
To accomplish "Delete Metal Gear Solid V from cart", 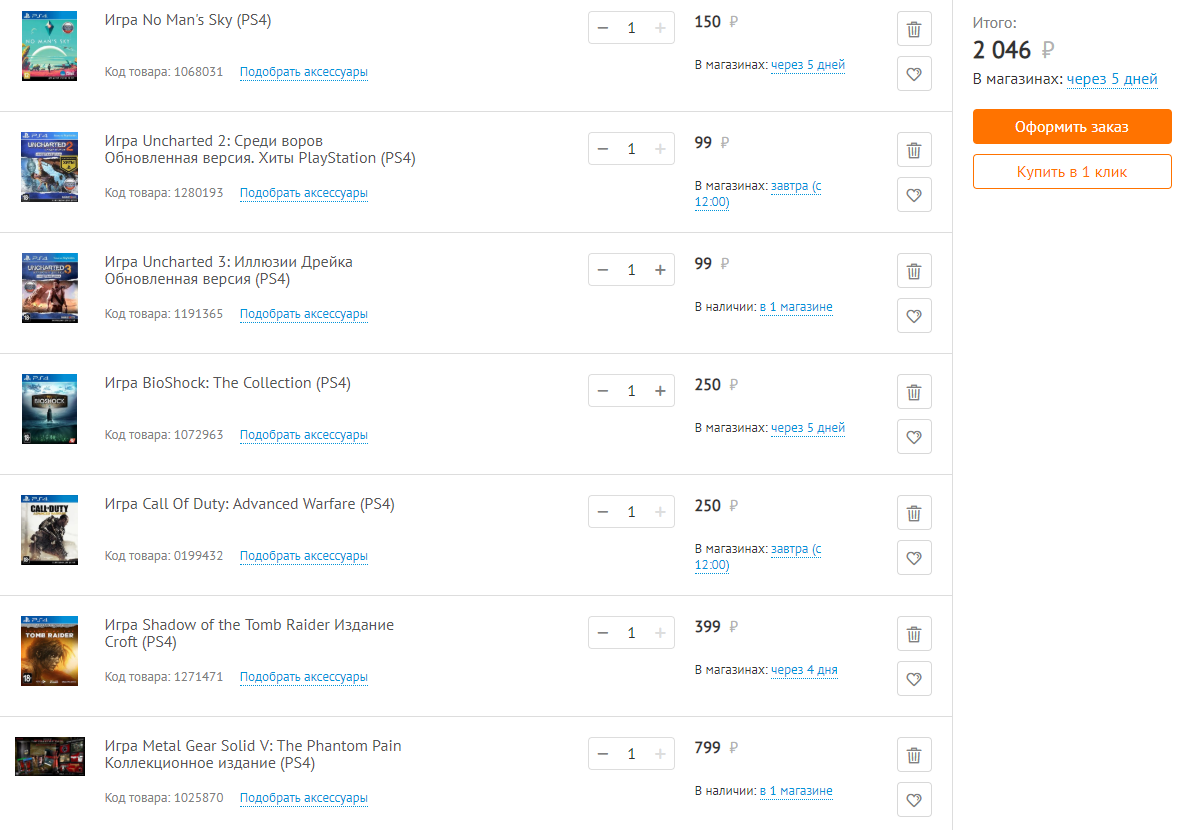I will (914, 755).
